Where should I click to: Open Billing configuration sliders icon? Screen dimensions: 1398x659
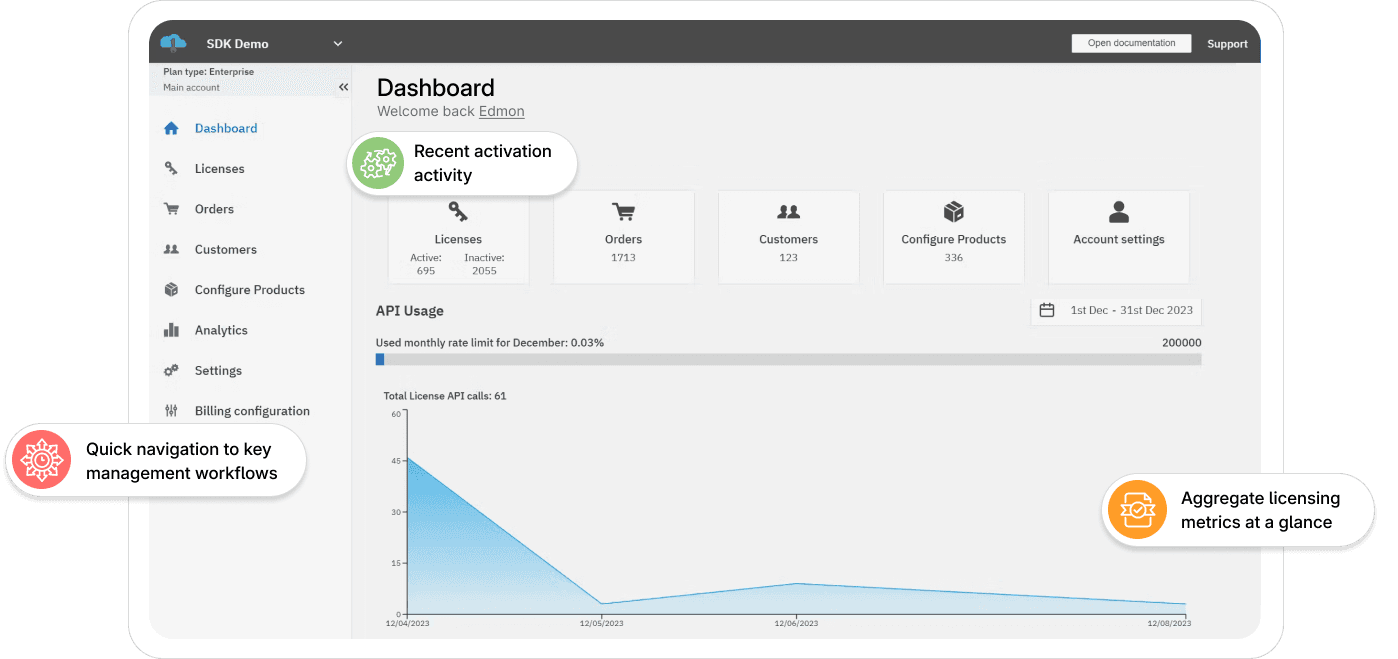tap(171, 411)
